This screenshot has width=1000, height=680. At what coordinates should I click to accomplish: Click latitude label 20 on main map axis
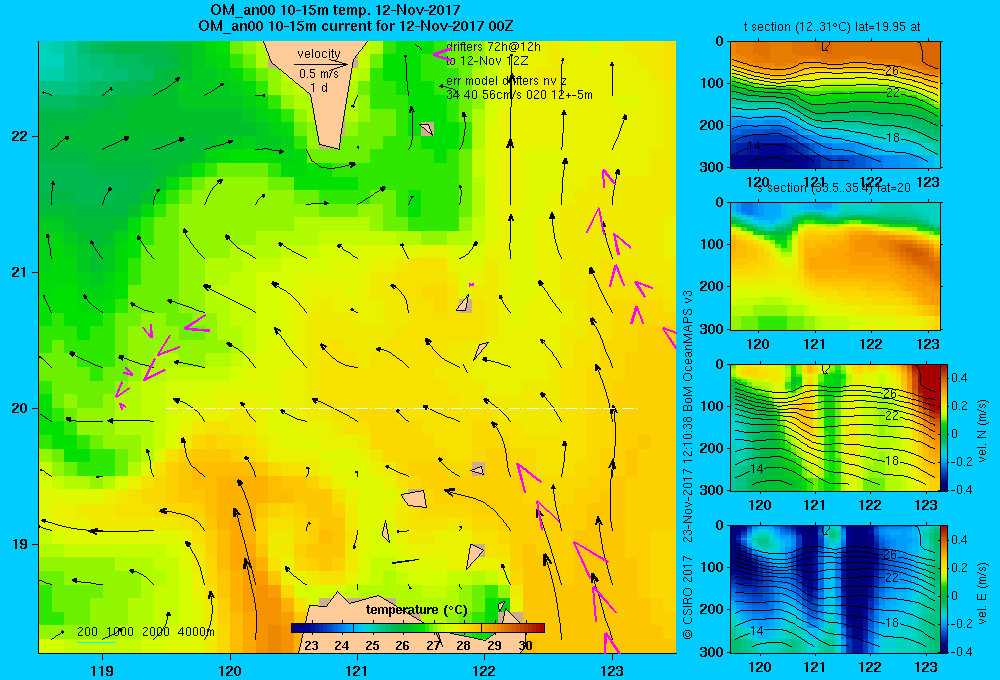coord(19,408)
